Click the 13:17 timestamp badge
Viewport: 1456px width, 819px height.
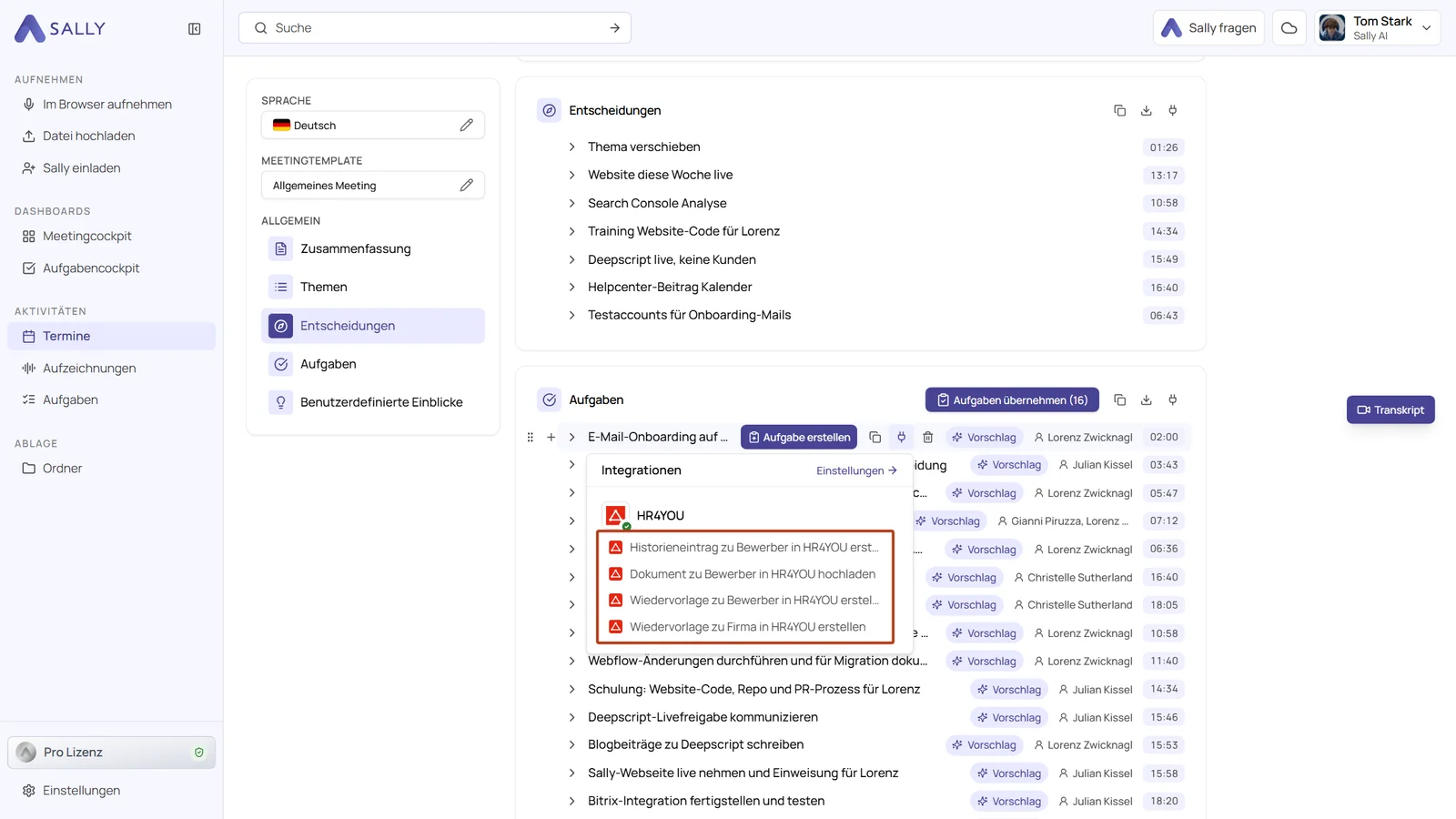pyautogui.click(x=1164, y=176)
